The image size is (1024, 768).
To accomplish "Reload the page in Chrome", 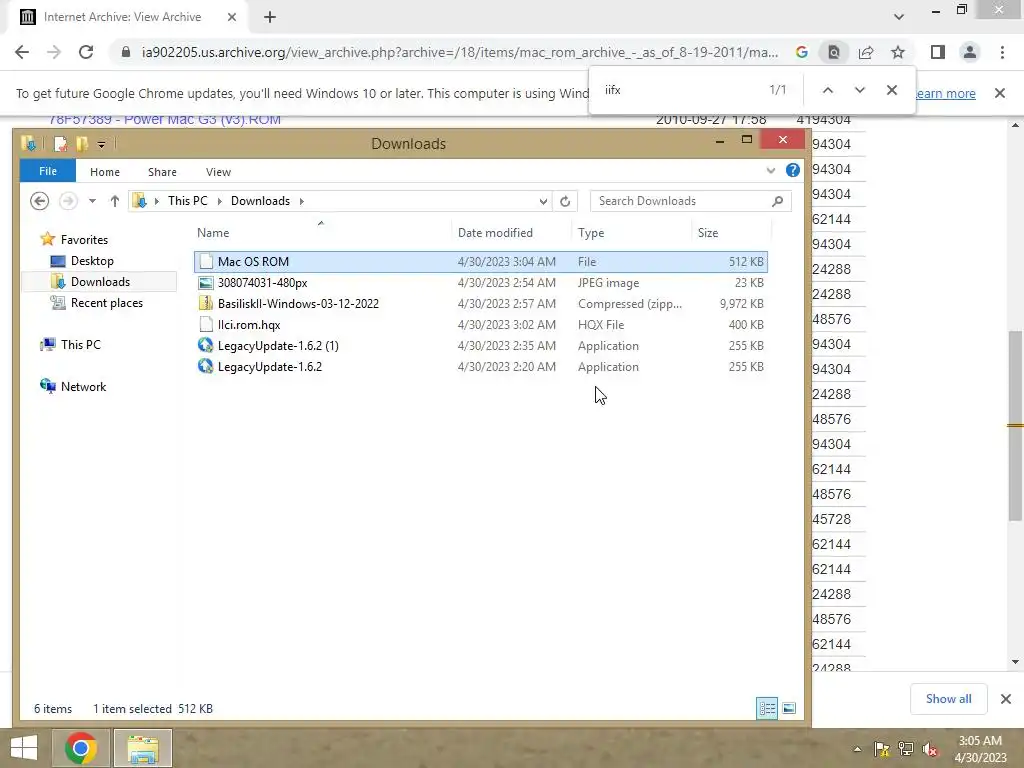I will (x=86, y=52).
